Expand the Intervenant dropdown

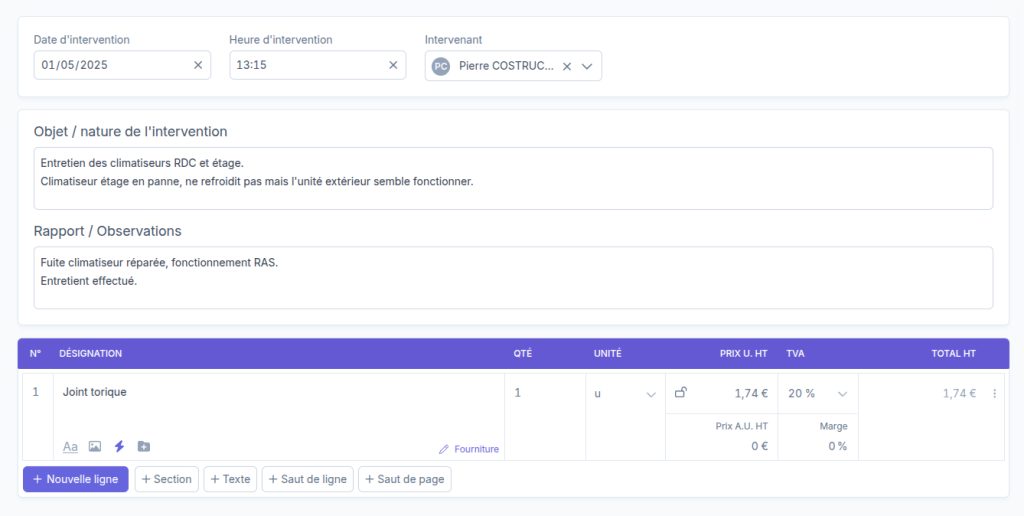[587, 66]
